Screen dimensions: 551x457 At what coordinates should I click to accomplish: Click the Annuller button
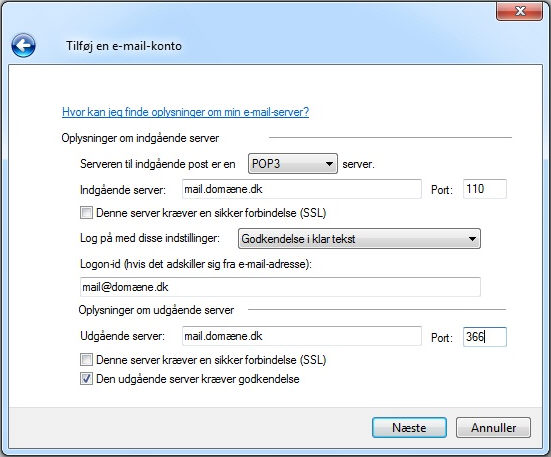click(x=493, y=427)
